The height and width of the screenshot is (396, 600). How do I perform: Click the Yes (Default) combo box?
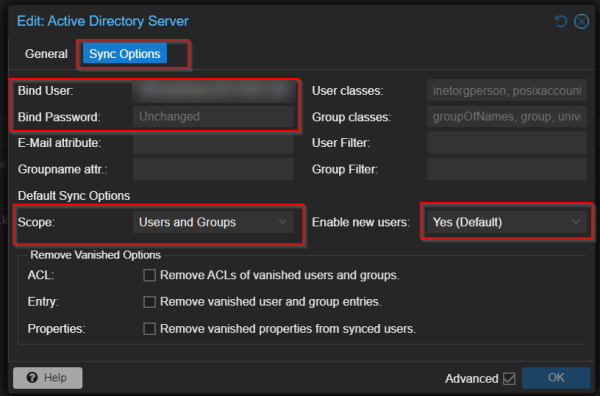(507, 222)
